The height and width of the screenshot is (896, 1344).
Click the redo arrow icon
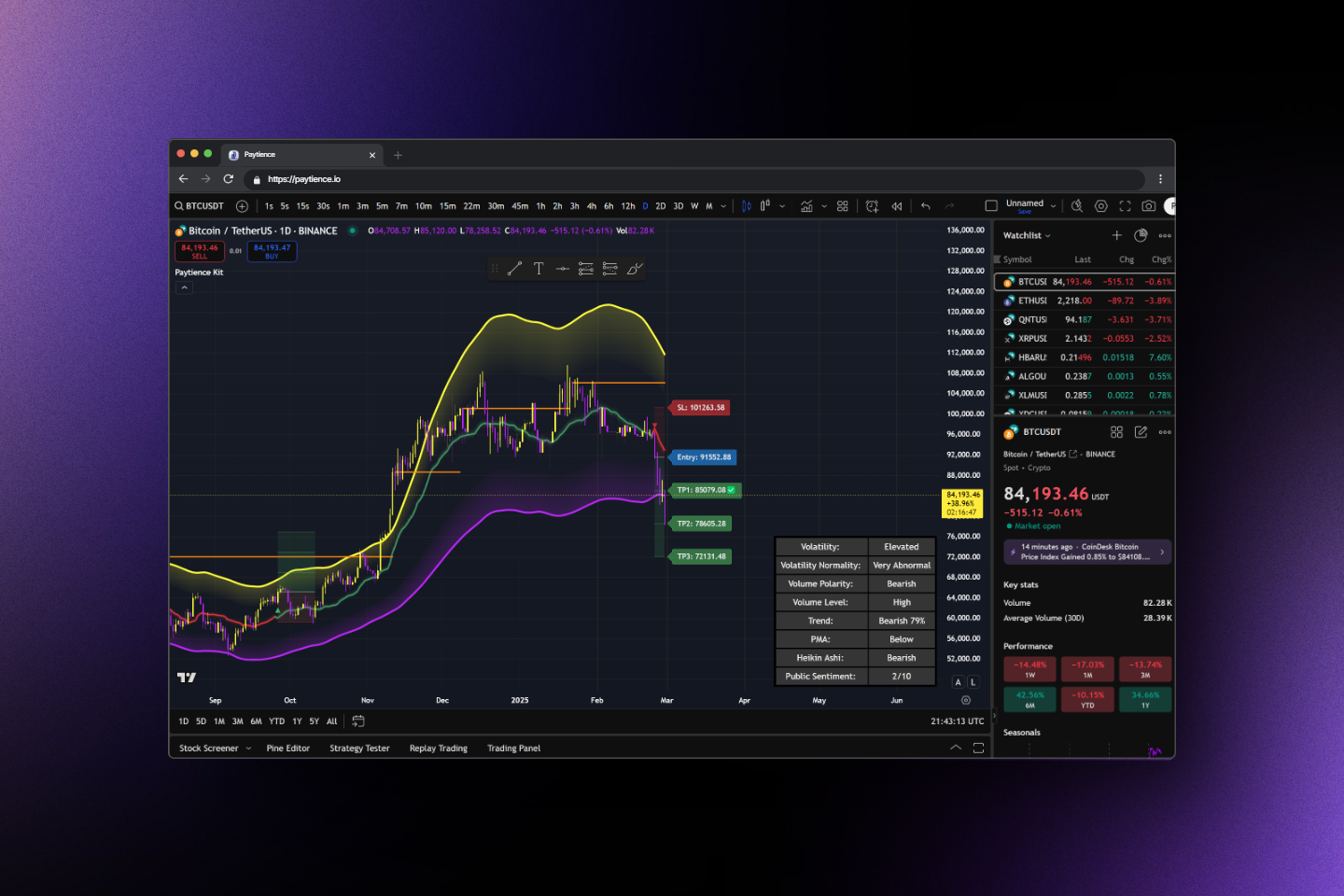click(950, 206)
